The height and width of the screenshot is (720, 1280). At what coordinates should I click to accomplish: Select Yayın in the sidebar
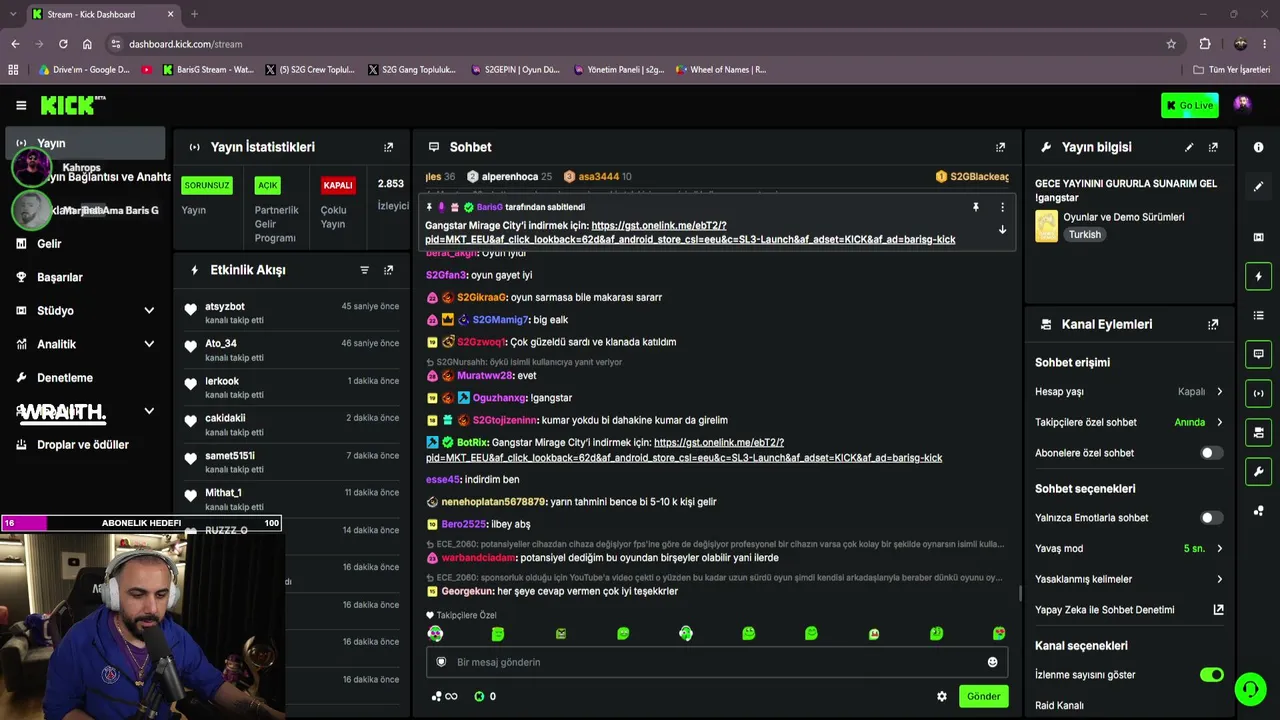(85, 143)
